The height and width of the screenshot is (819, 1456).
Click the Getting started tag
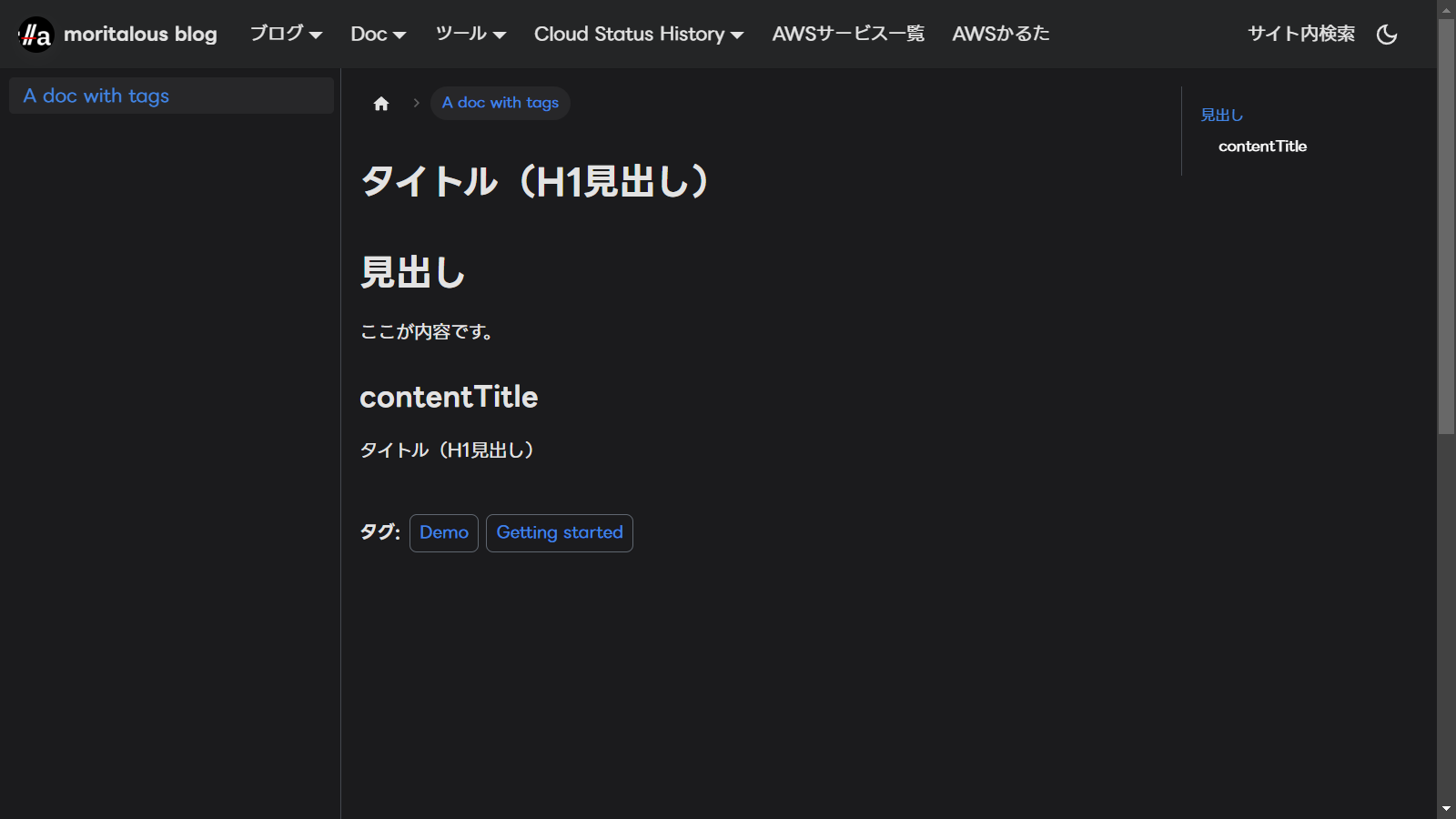[560, 533]
